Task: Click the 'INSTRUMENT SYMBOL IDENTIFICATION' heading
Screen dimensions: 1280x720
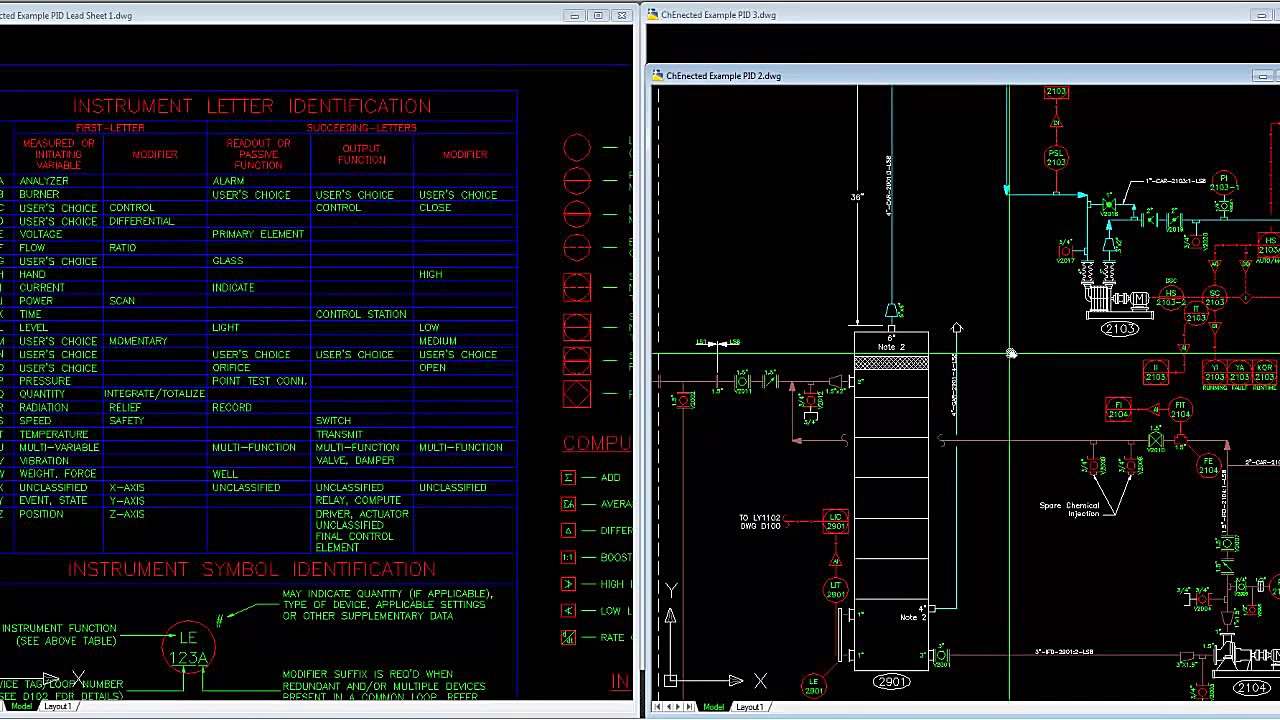Action: [x=252, y=569]
